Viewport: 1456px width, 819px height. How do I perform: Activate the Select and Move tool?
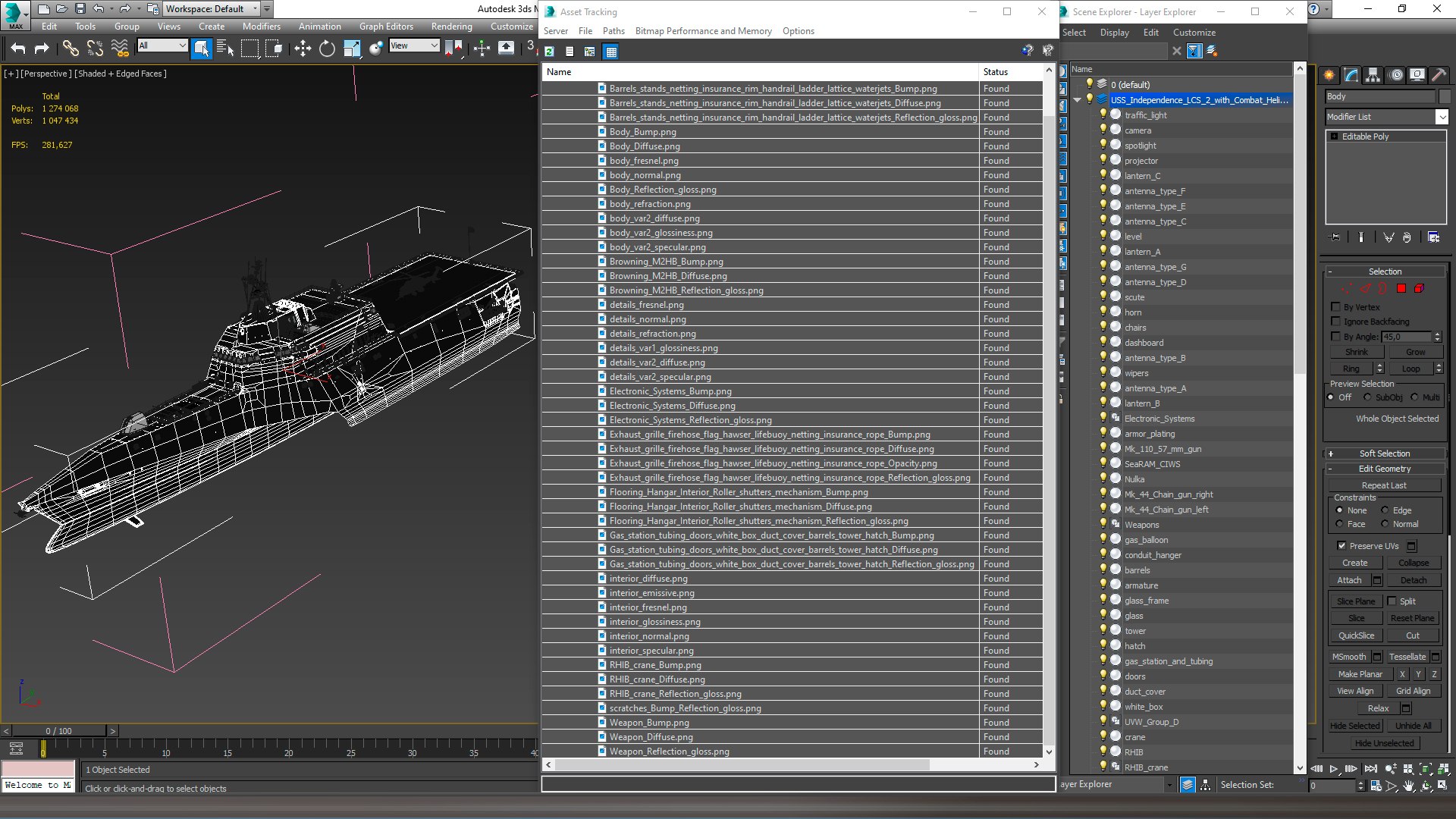(x=303, y=49)
